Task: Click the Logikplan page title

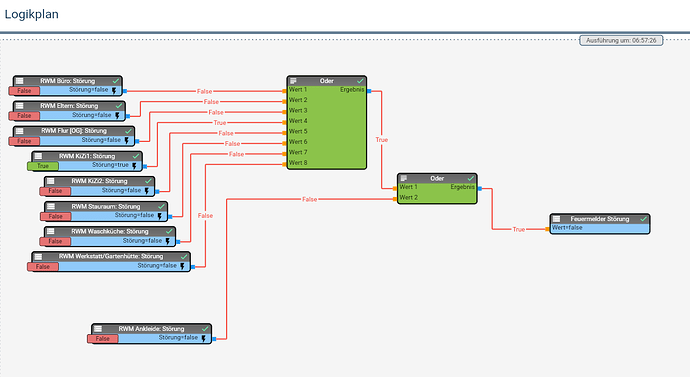Action: click(31, 14)
